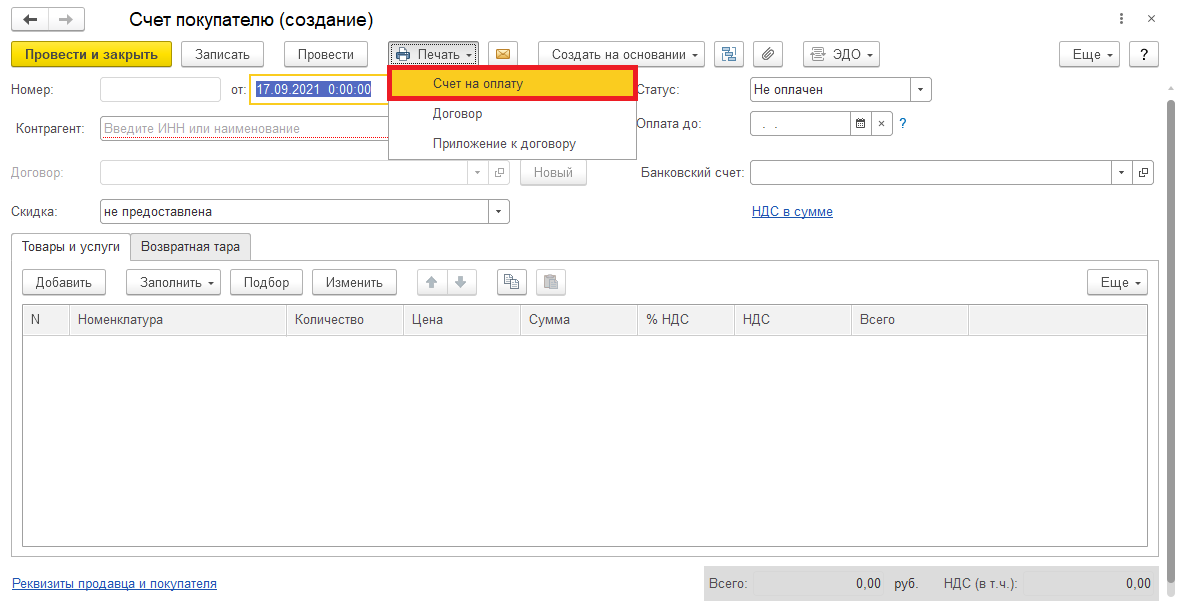Open Реквизиты продавца и покупателя link

point(114,583)
